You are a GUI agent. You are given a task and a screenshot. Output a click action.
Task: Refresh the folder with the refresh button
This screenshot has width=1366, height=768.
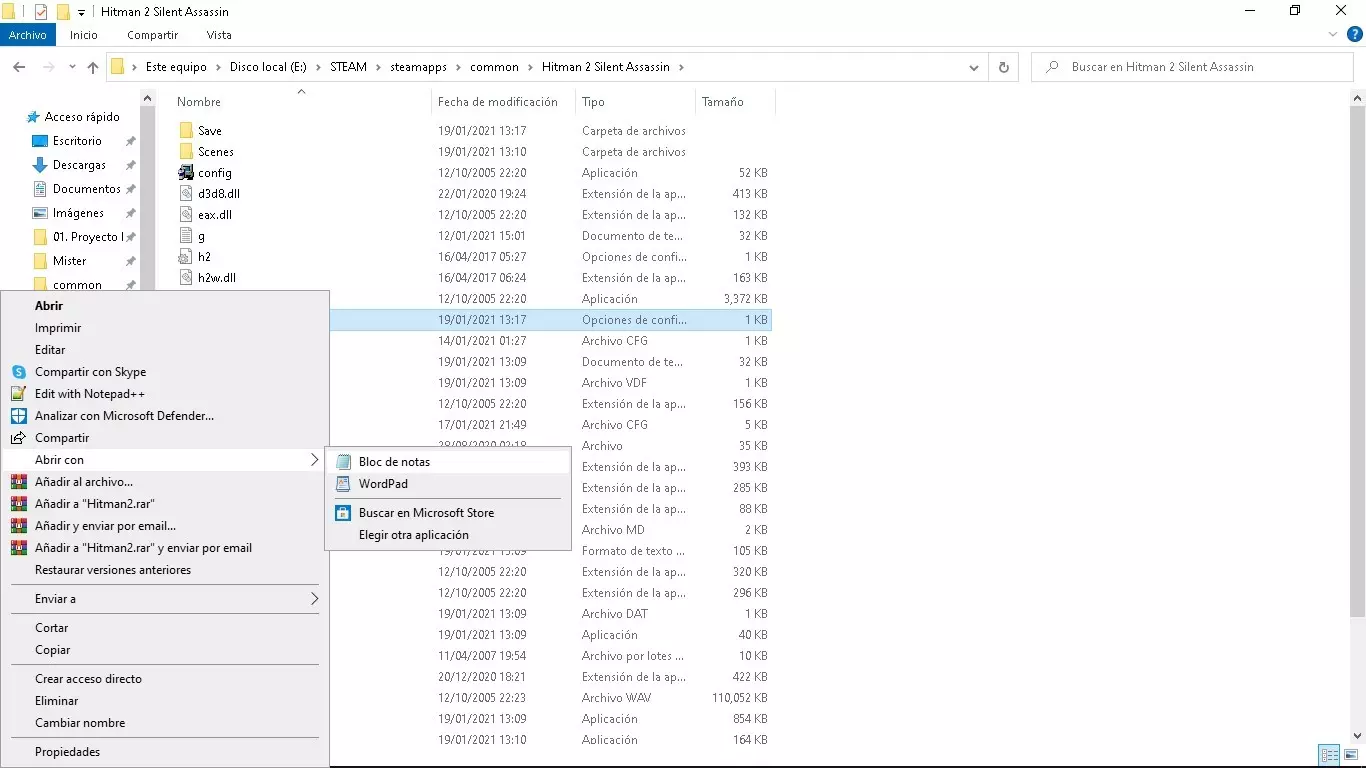pyautogui.click(x=1004, y=67)
